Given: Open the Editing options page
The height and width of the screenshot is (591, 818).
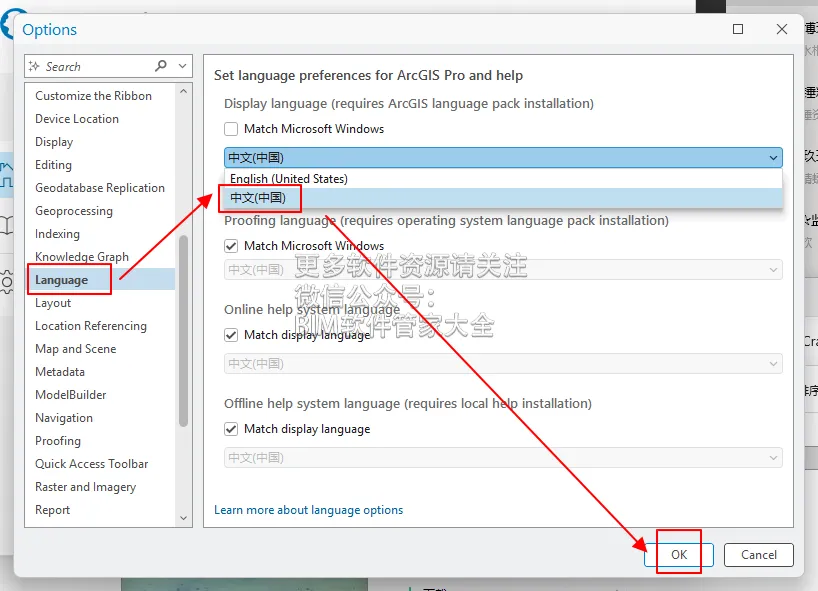Looking at the screenshot, I should (53, 165).
